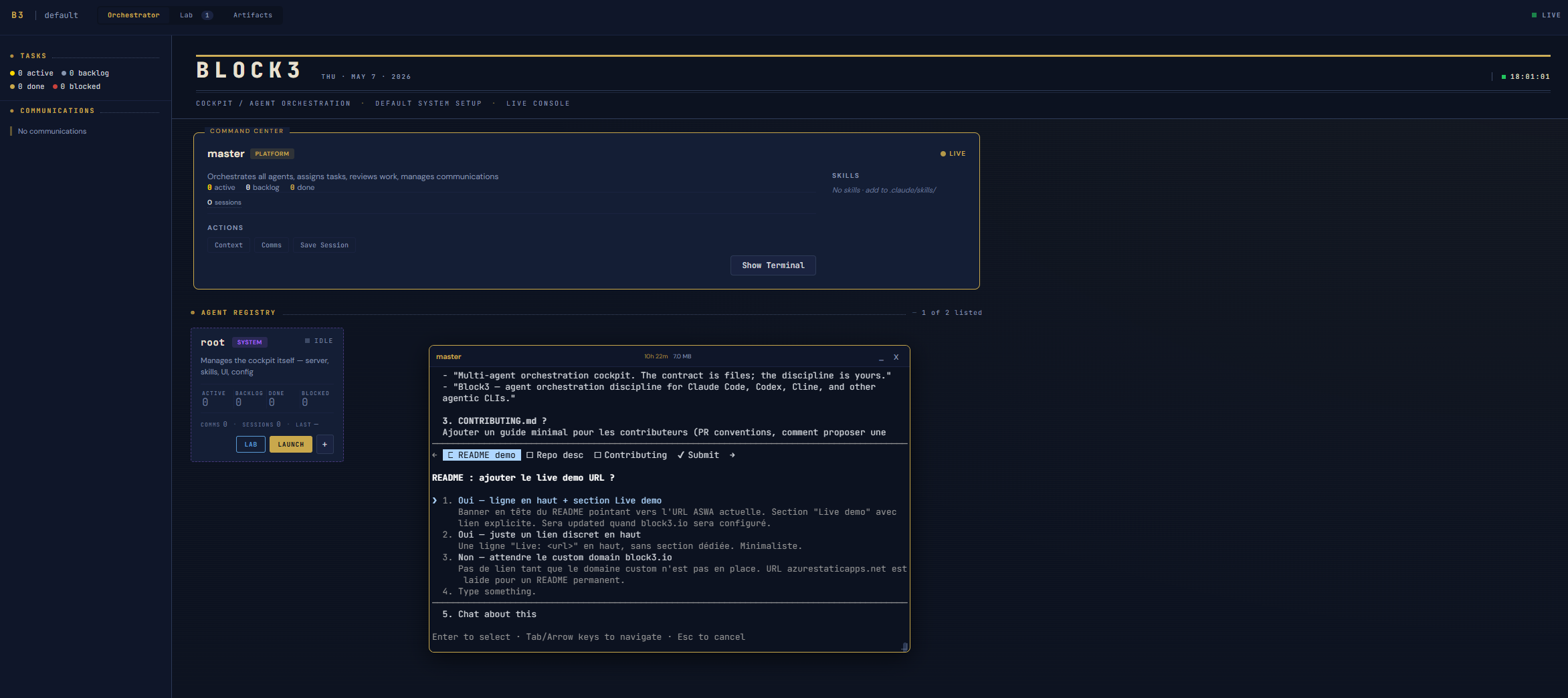
Task: Click the Save Session button
Action: (324, 245)
